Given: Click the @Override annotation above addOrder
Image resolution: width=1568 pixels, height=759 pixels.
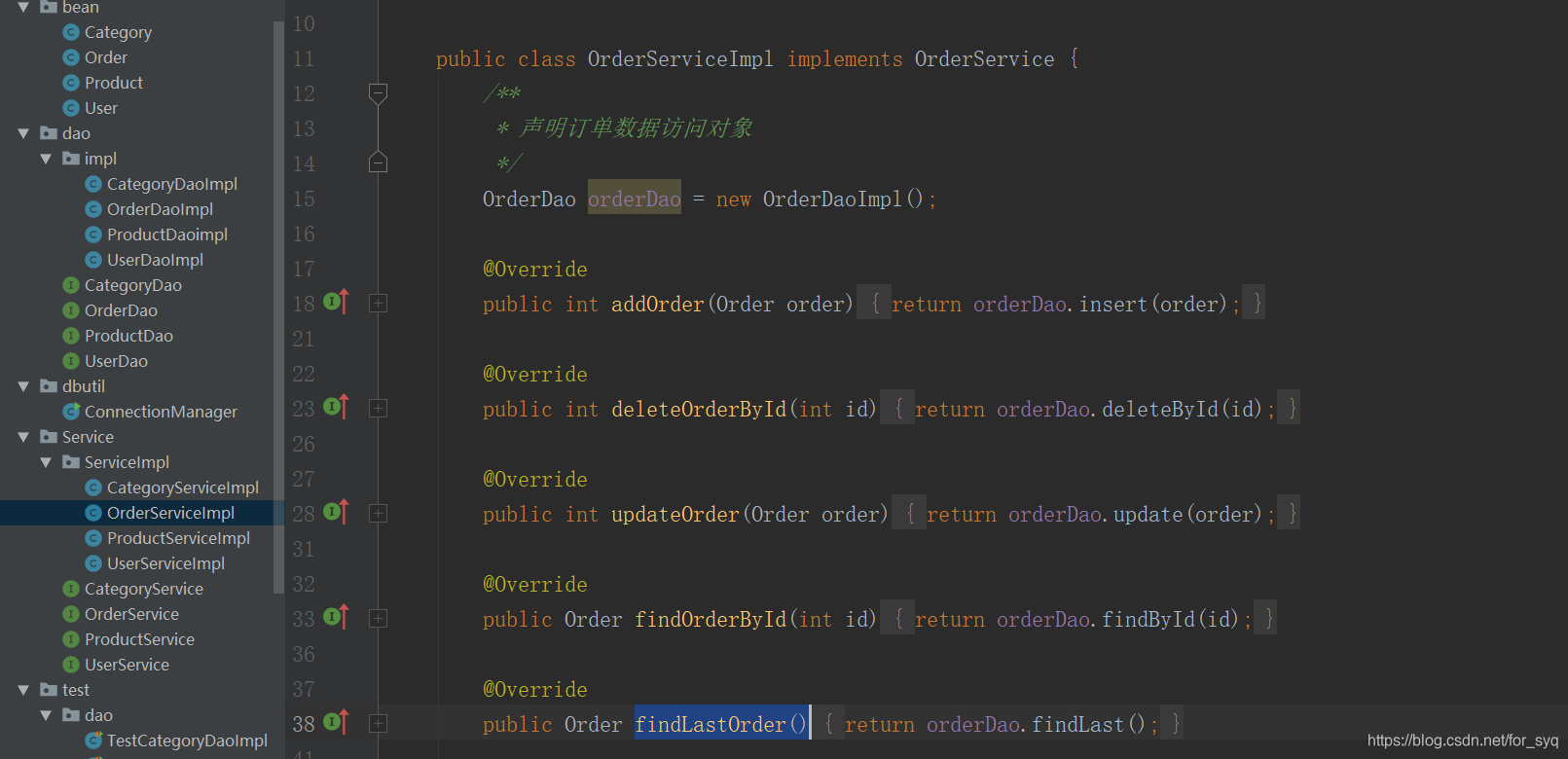Looking at the screenshot, I should (535, 270).
